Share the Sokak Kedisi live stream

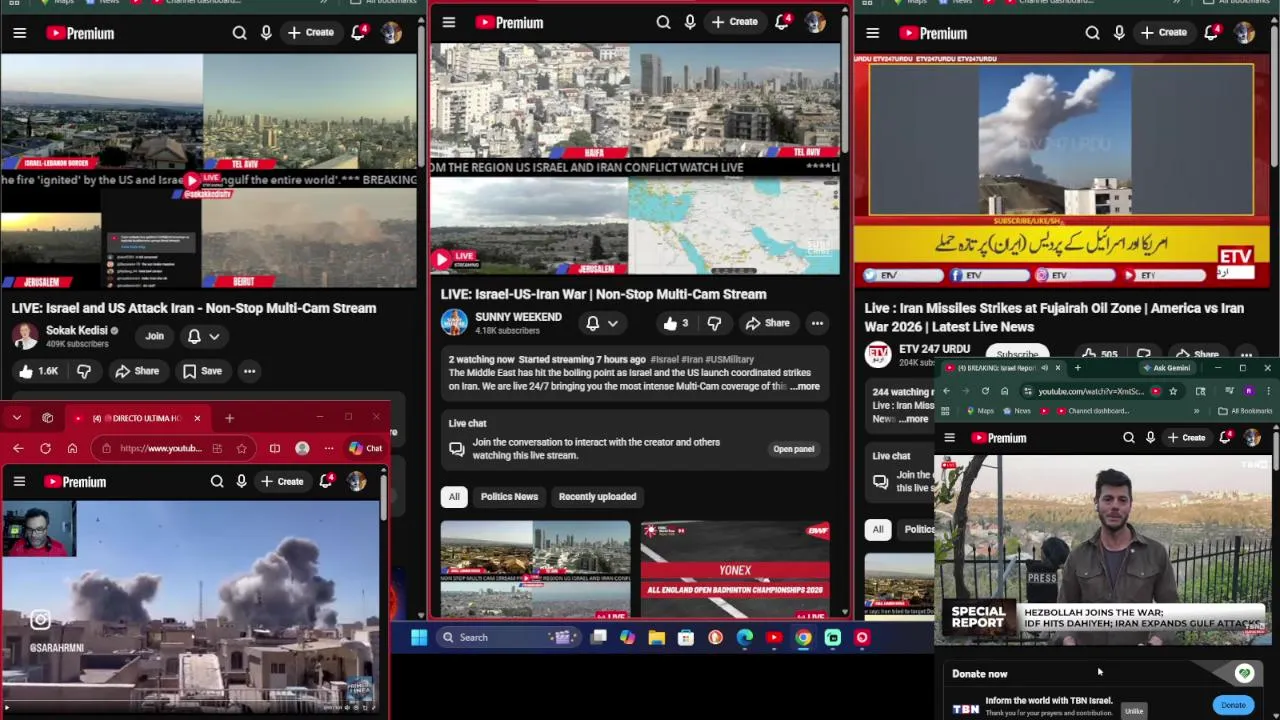click(x=136, y=371)
